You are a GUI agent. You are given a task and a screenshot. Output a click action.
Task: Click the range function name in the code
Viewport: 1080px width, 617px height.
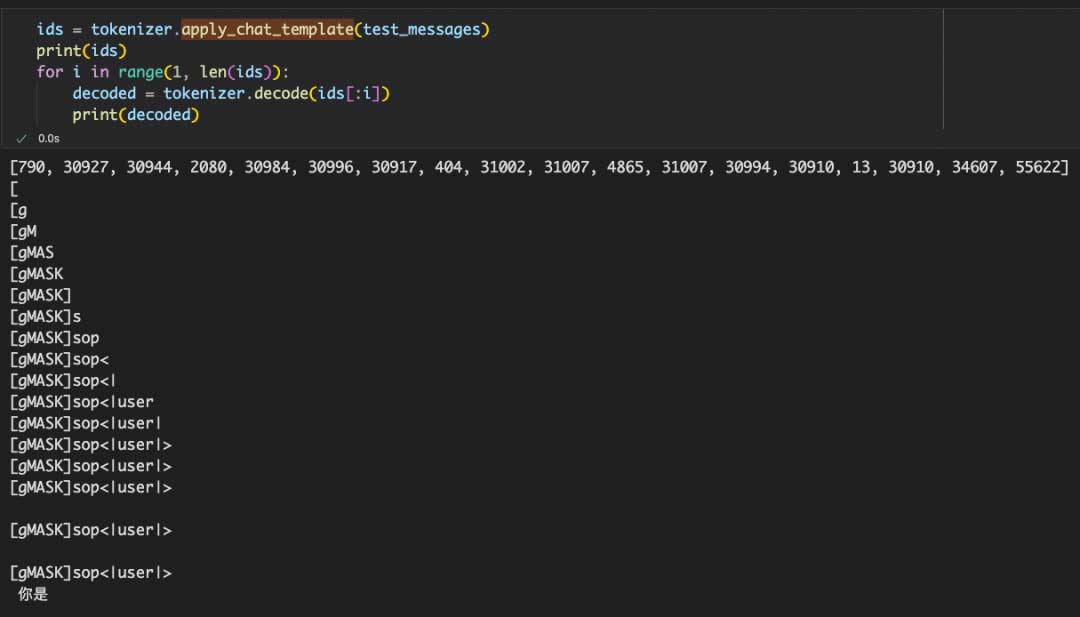click(140, 71)
